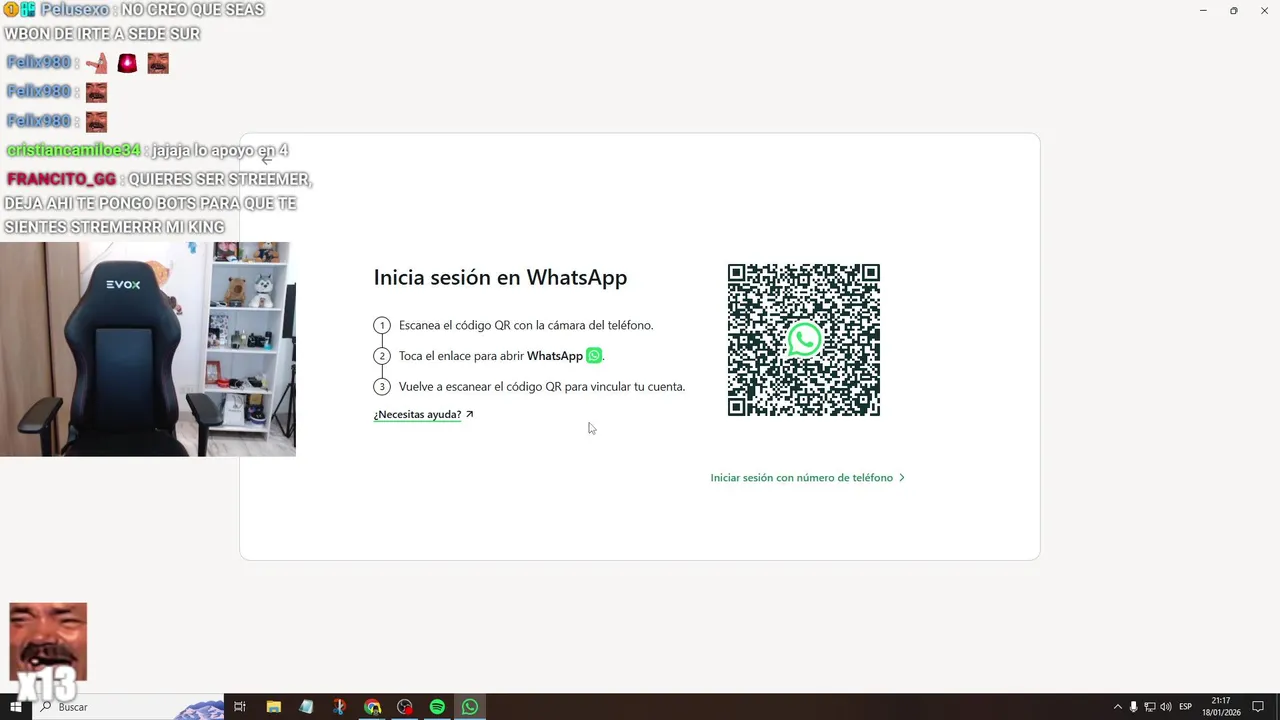Close the WhatsApp window
Viewport: 1280px width, 720px height.
1265,10
